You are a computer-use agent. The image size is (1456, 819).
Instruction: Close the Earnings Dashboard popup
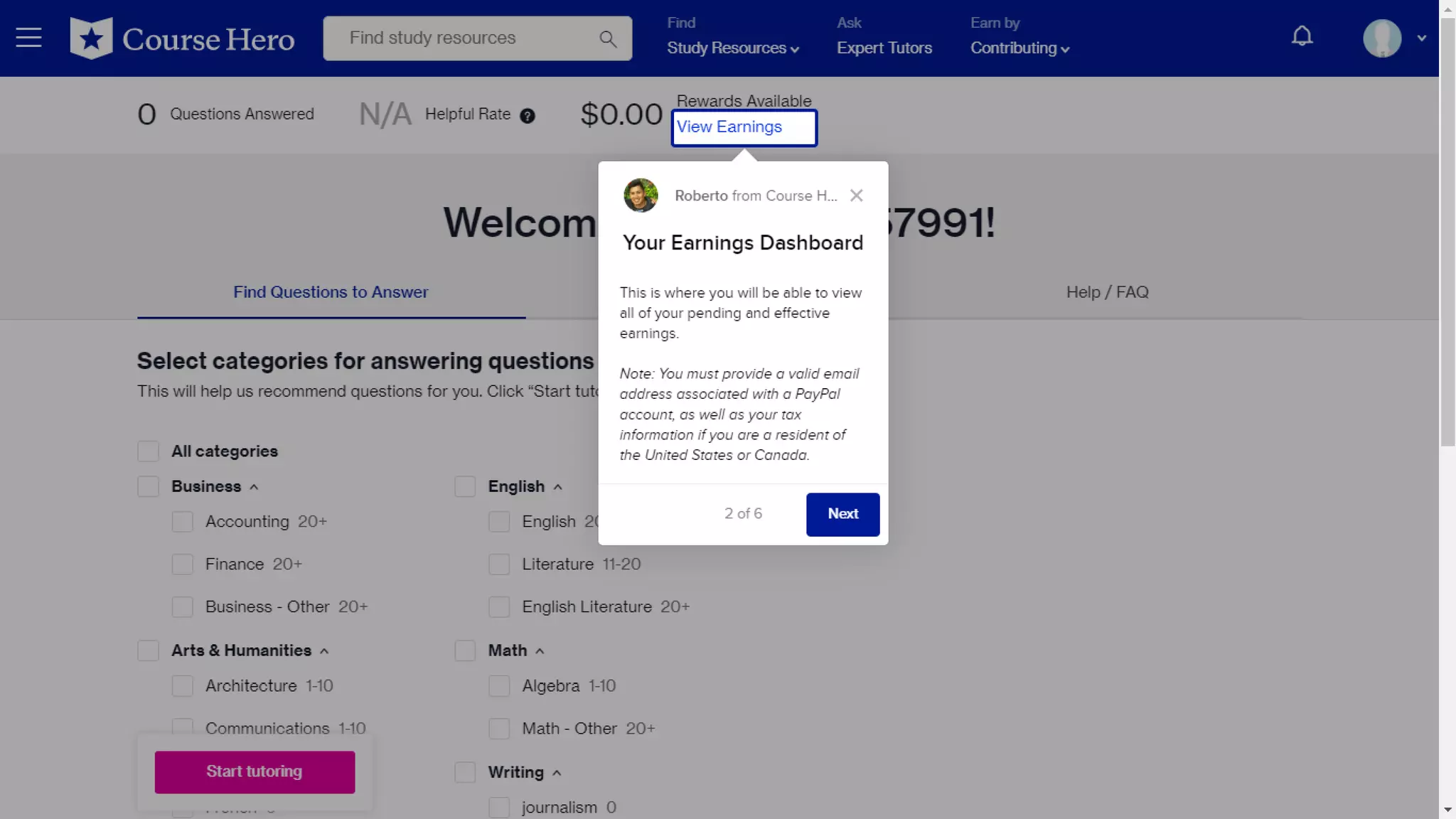tap(856, 196)
